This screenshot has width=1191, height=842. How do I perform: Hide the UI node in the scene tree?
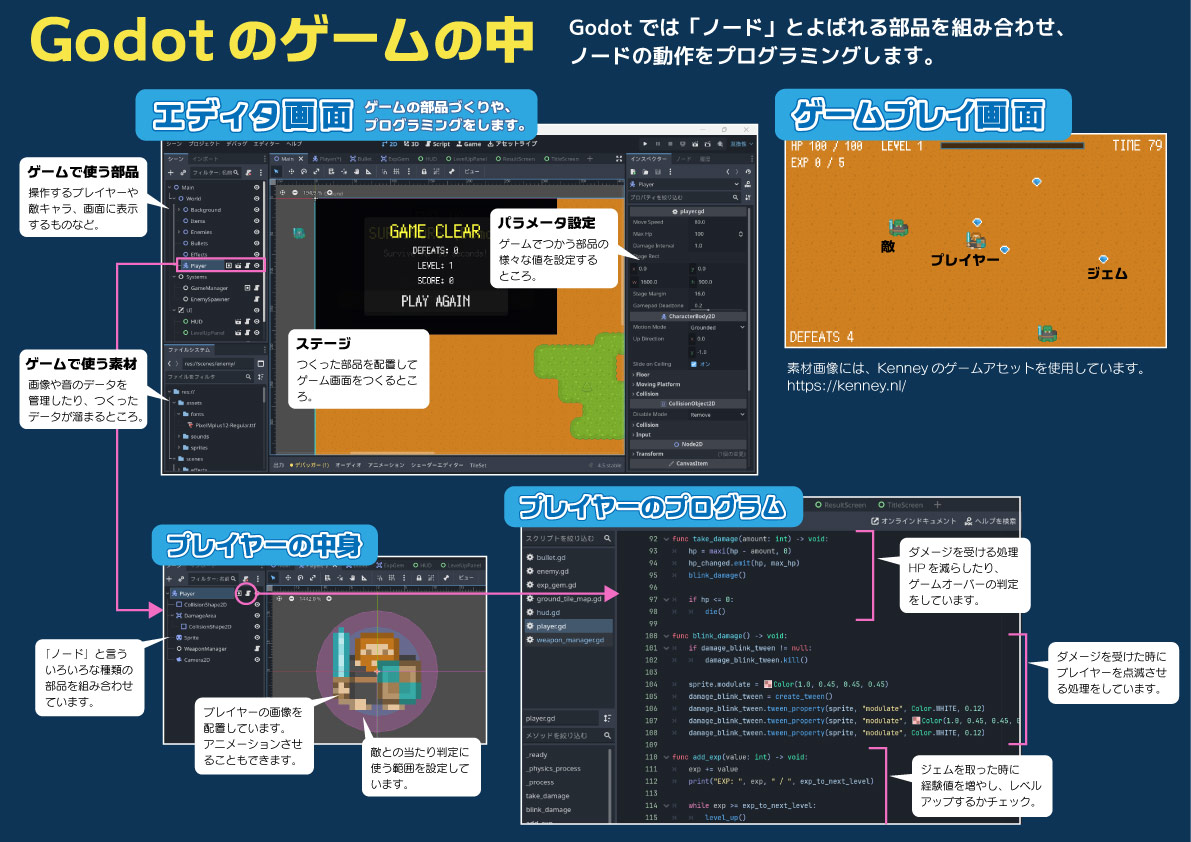coord(257,310)
